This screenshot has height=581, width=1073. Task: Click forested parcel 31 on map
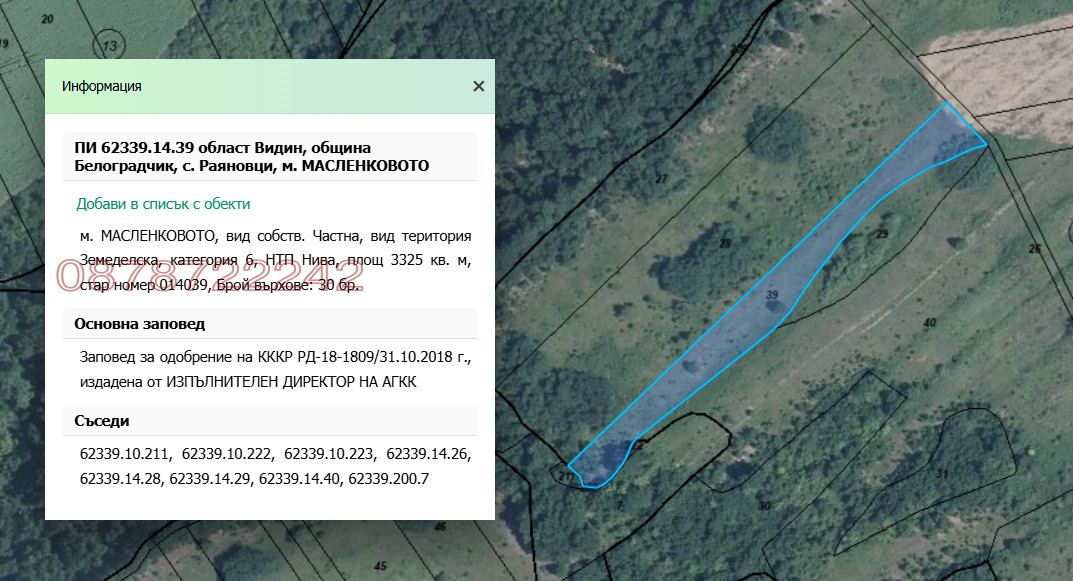pos(941,473)
